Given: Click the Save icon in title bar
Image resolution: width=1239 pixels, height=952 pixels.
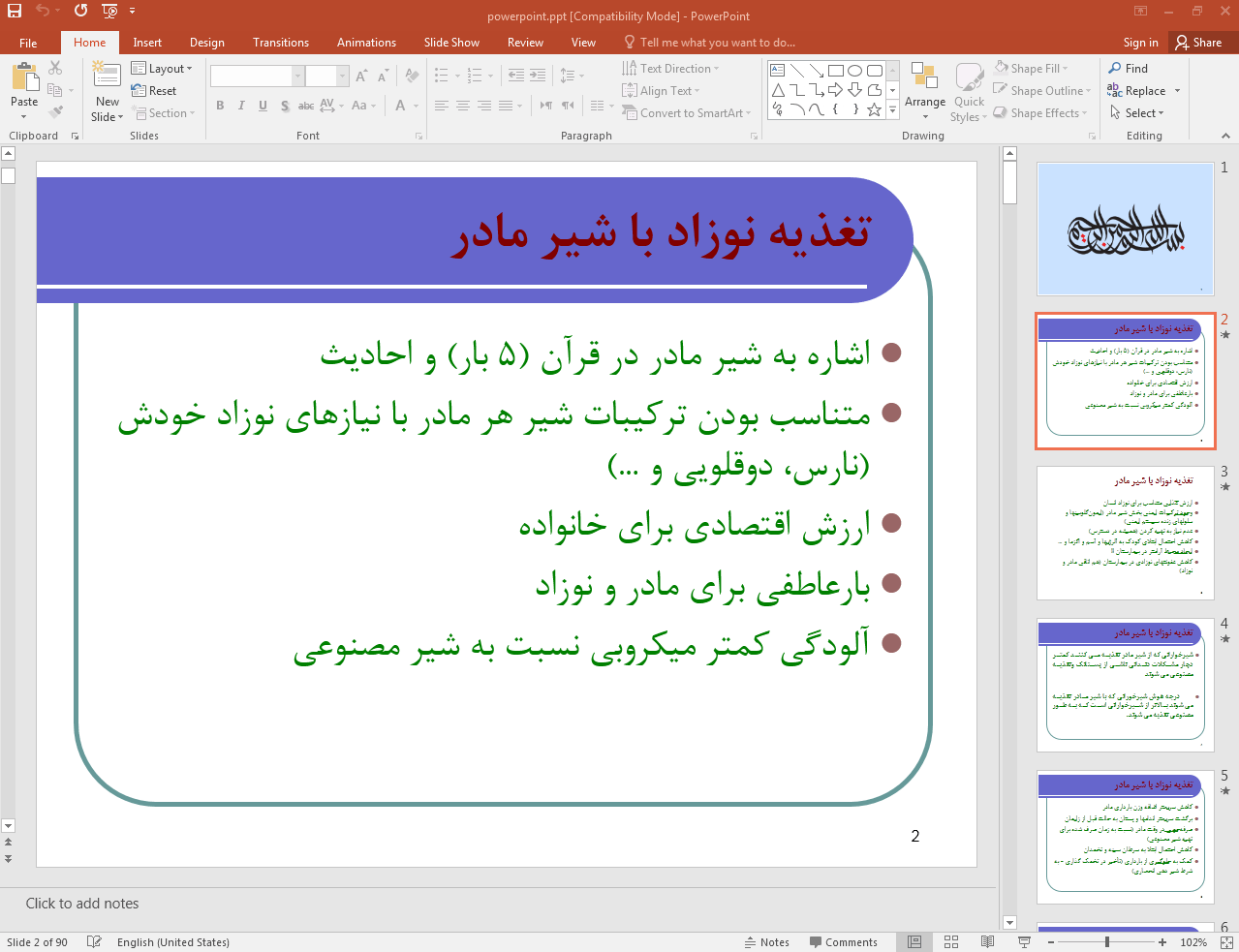Looking at the screenshot, I should click(x=15, y=11).
